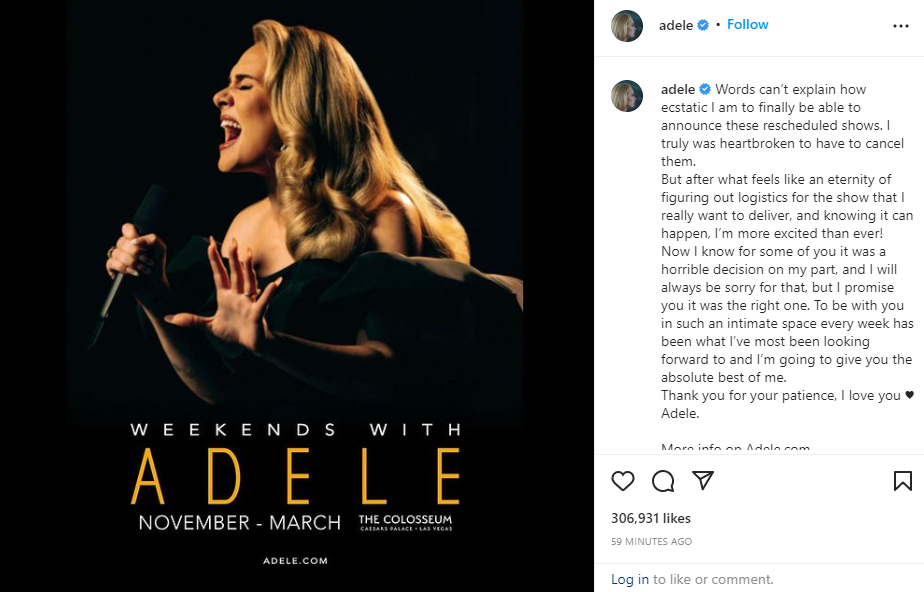Image resolution: width=924 pixels, height=592 pixels.
Task: Click the verified badge beside the caption username
Action: point(705,89)
